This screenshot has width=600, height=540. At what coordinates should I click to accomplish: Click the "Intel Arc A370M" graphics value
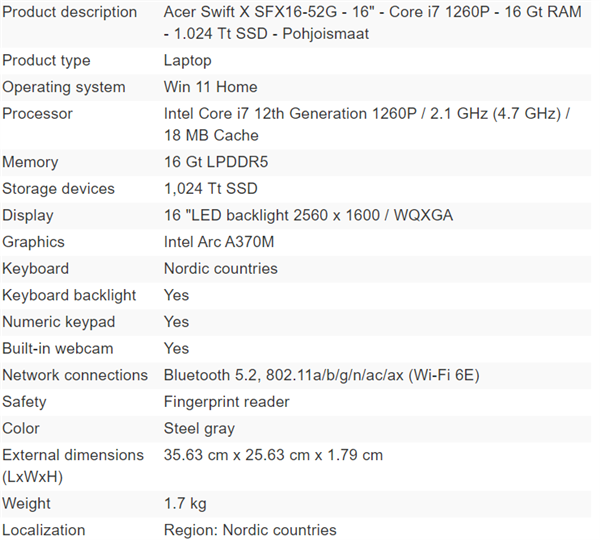220,241
